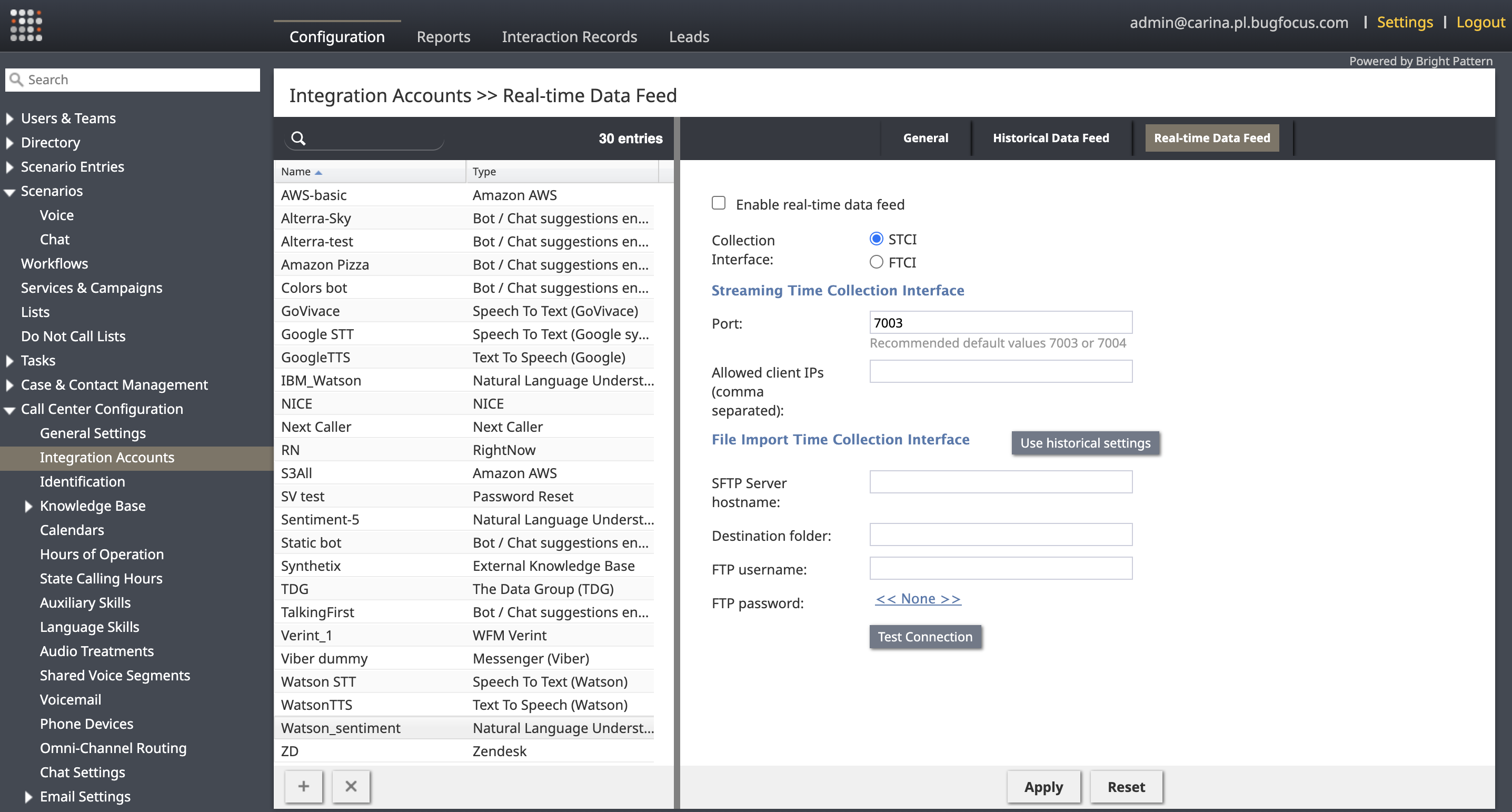Click the Name column sort arrow
This screenshot has height=812, width=1512.
point(319,172)
